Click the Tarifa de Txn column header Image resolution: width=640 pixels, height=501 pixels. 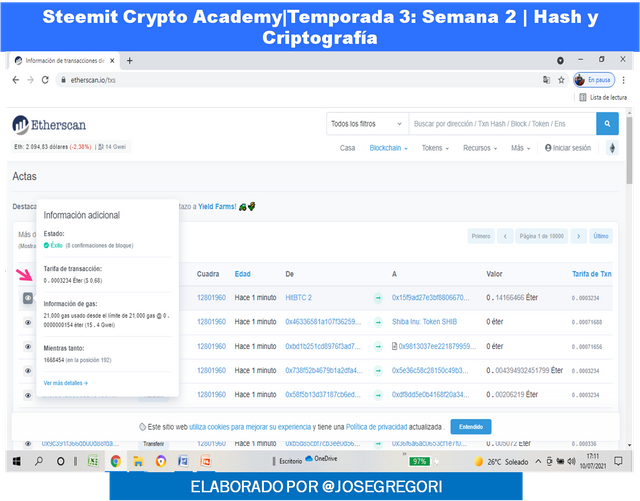click(x=592, y=274)
